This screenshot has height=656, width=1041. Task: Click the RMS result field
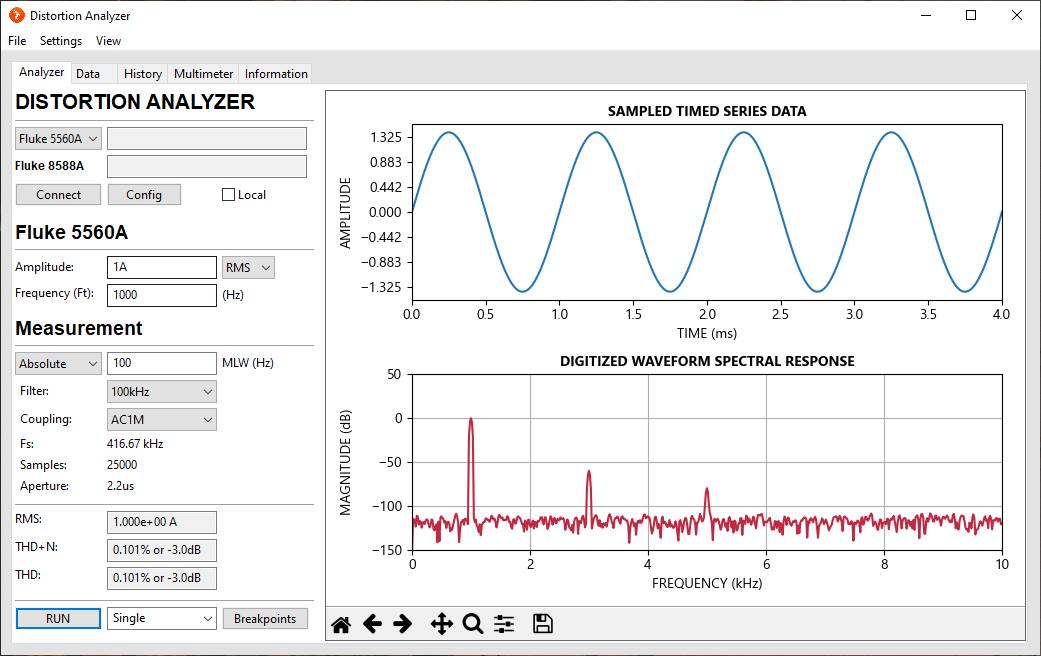(161, 522)
